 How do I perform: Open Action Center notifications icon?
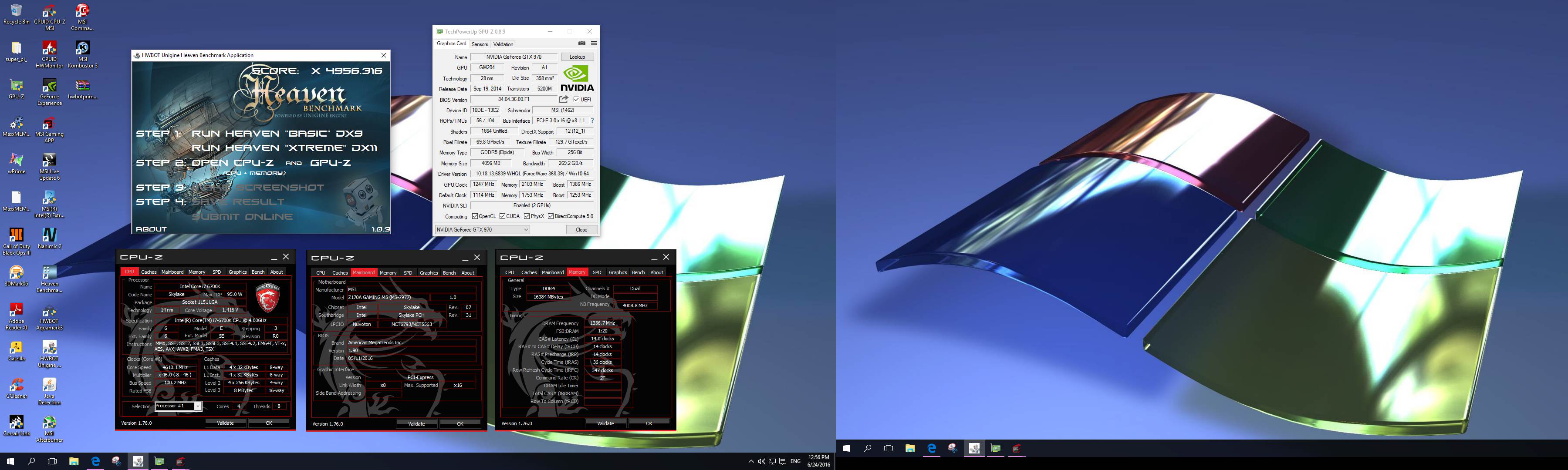point(783,461)
